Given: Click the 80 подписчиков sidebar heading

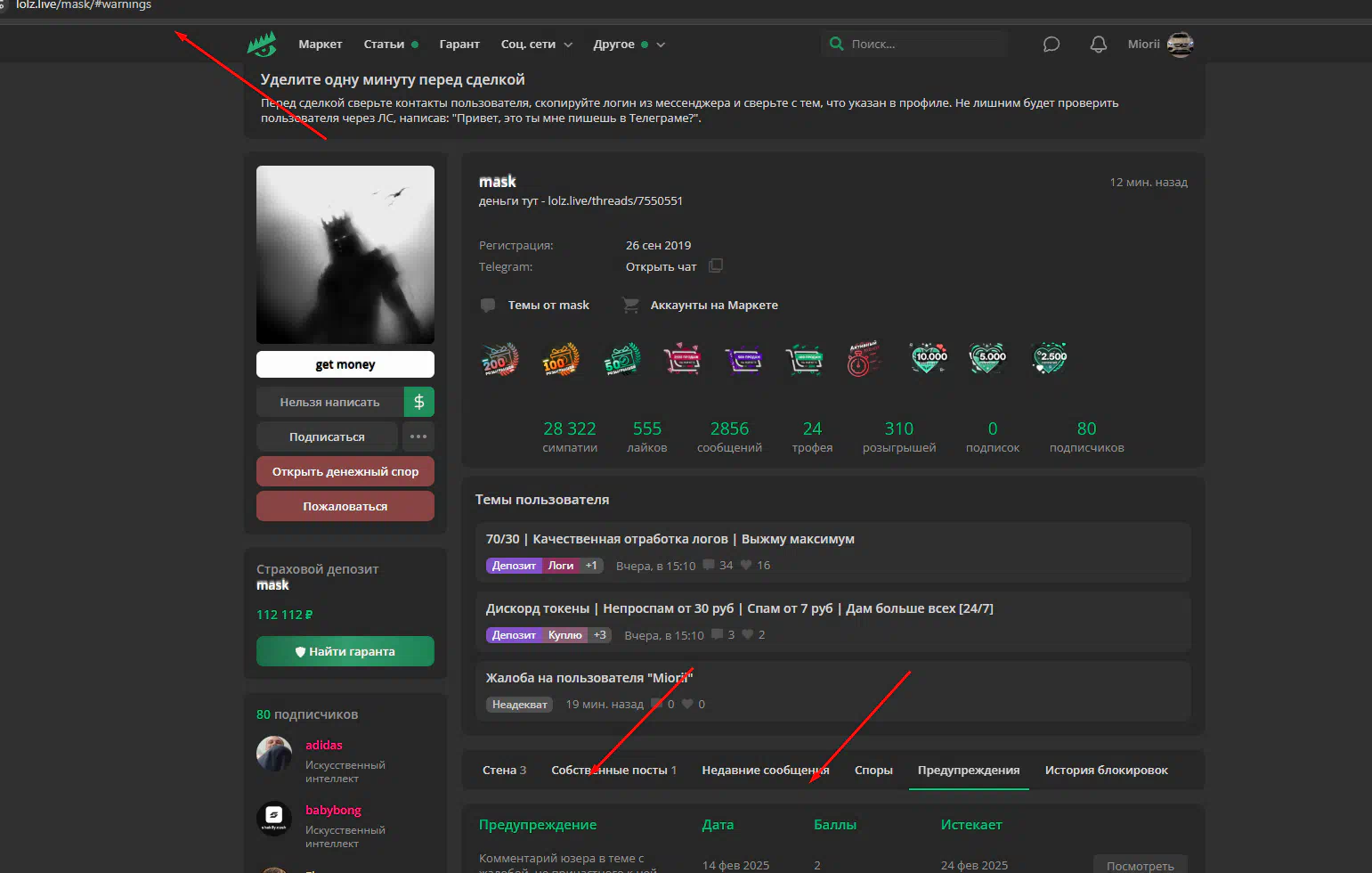Looking at the screenshot, I should tap(307, 714).
